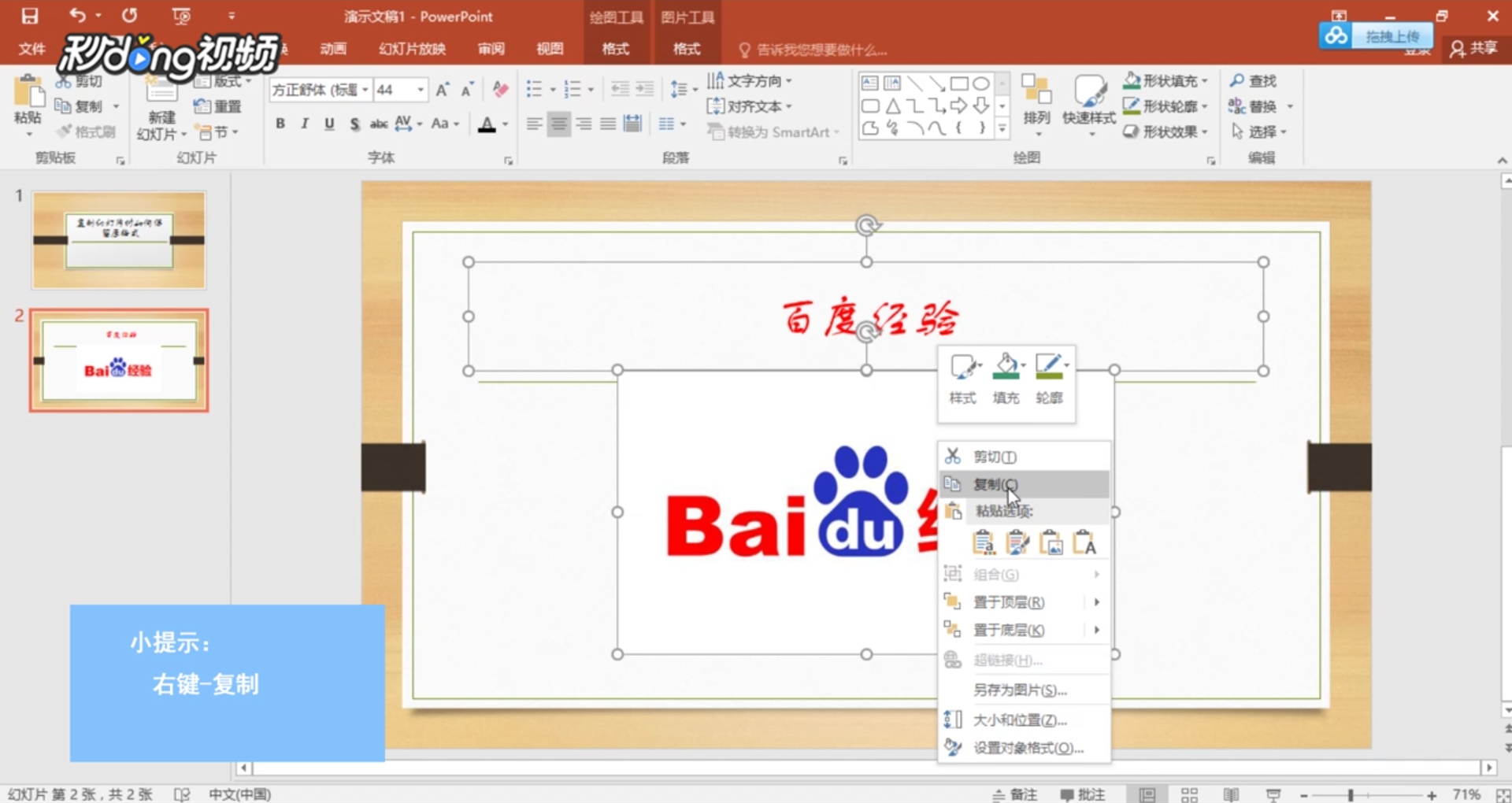The width and height of the screenshot is (1512, 803).
Task: Center the text alignment
Action: pos(558,124)
